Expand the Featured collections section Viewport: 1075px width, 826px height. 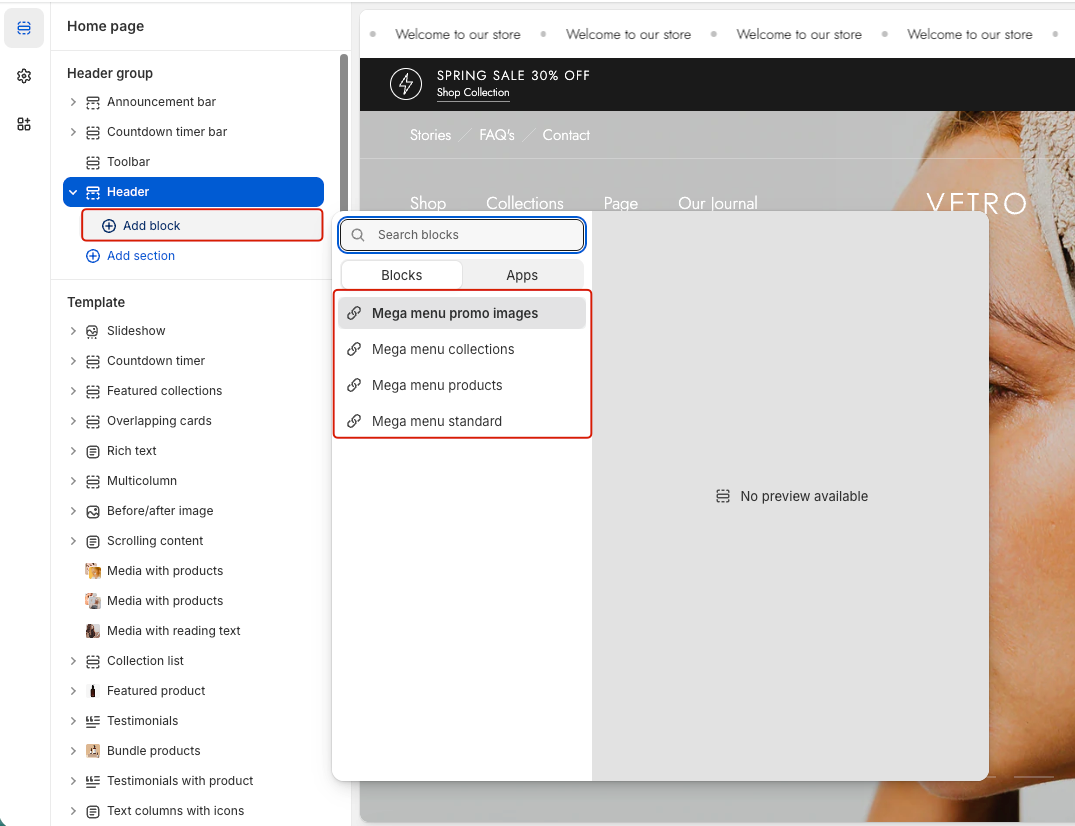pyautogui.click(x=73, y=391)
